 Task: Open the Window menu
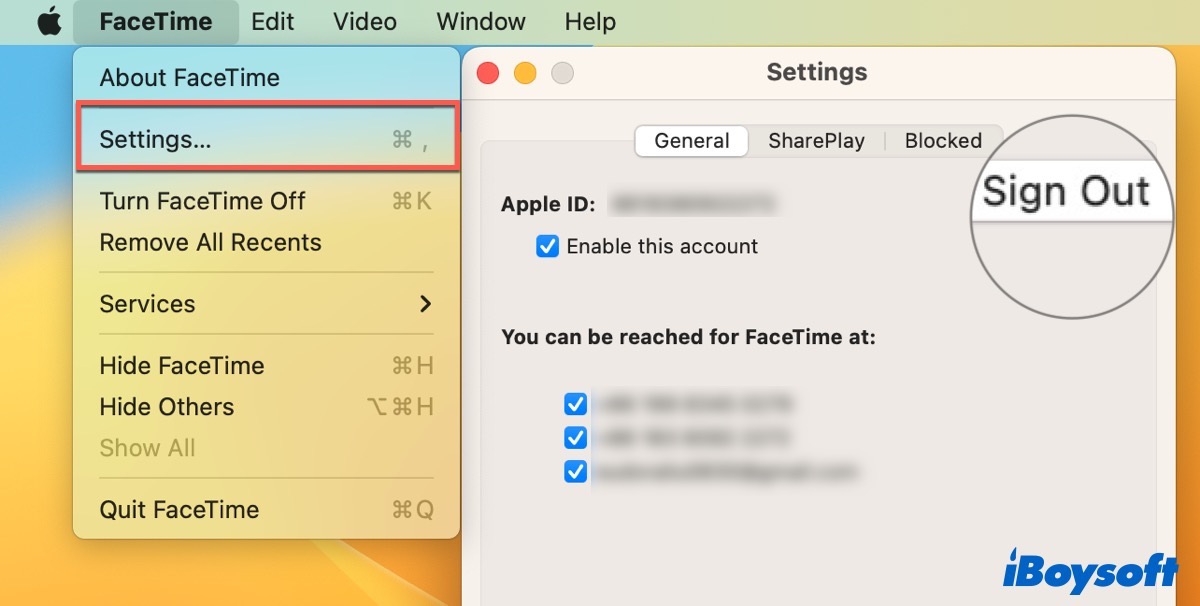pyautogui.click(x=481, y=22)
